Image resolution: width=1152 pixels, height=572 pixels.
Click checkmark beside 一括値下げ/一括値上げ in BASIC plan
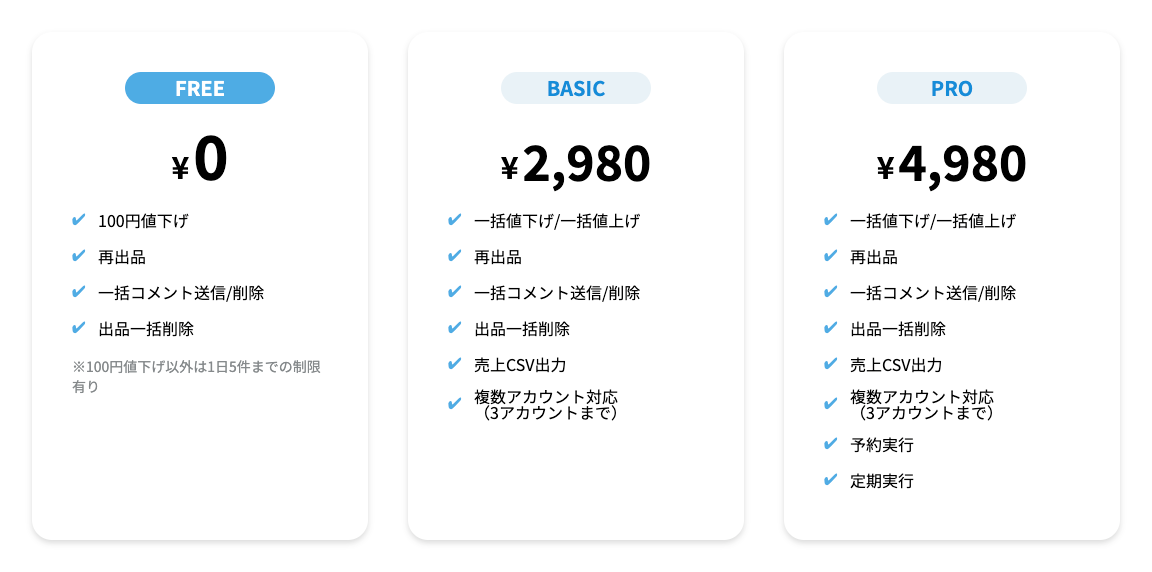(455, 220)
